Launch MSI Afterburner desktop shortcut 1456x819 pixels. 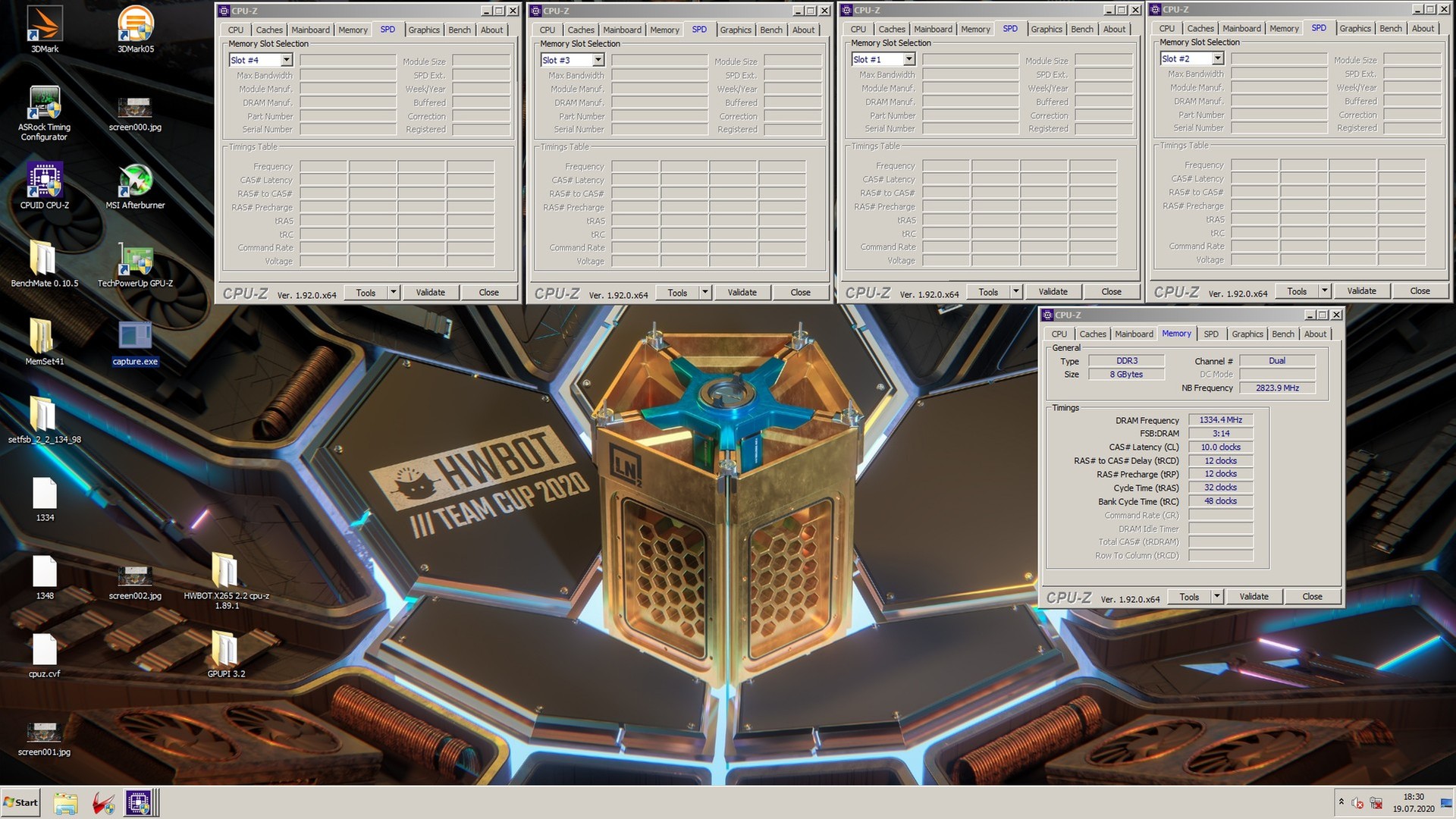pyautogui.click(x=135, y=185)
